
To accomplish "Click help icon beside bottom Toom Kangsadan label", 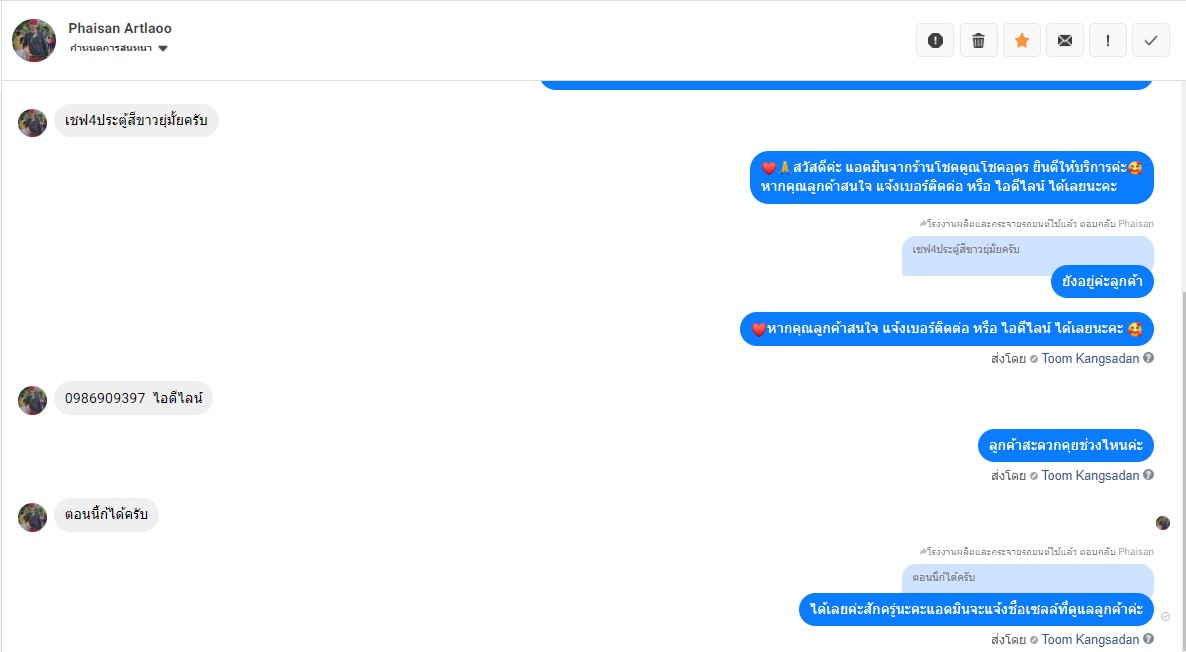I will 1148,639.
